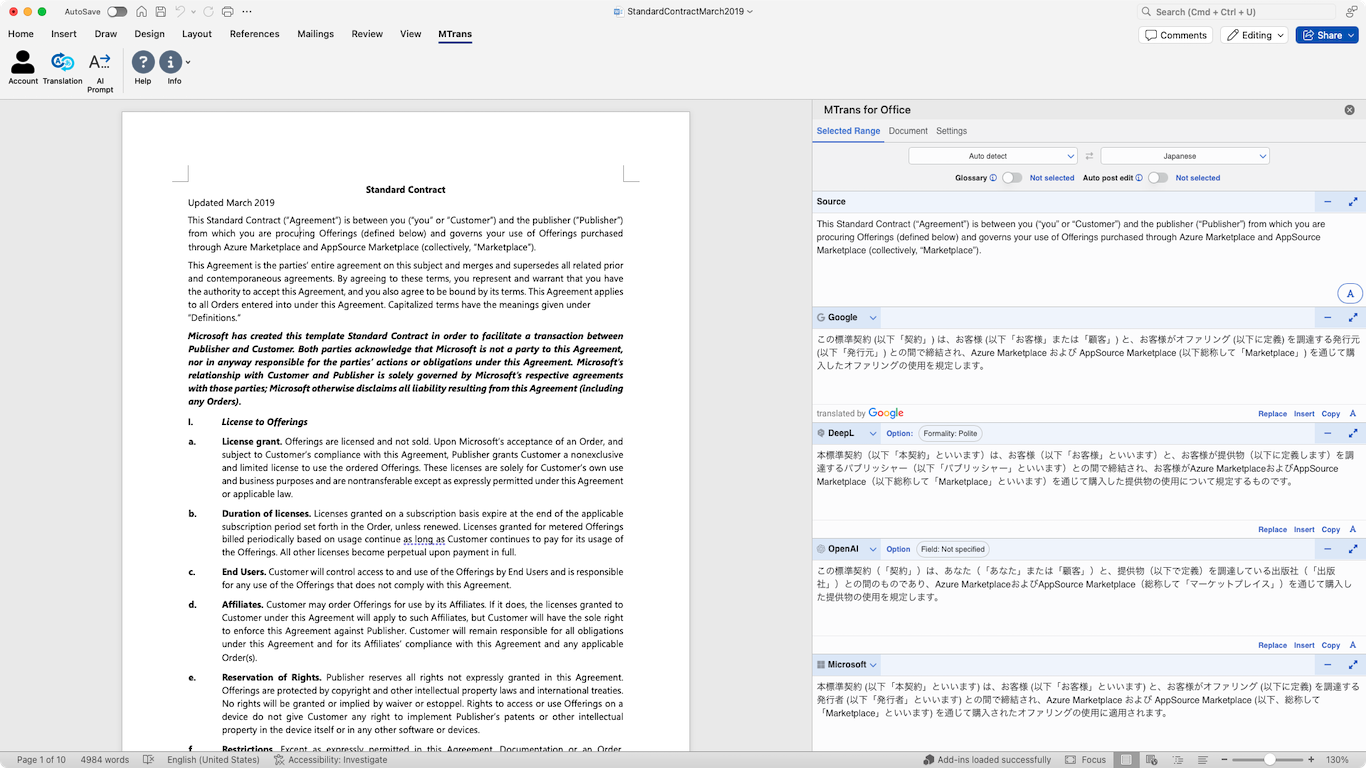
Task: Maximize the DeepL translation section
Action: 1353,434
